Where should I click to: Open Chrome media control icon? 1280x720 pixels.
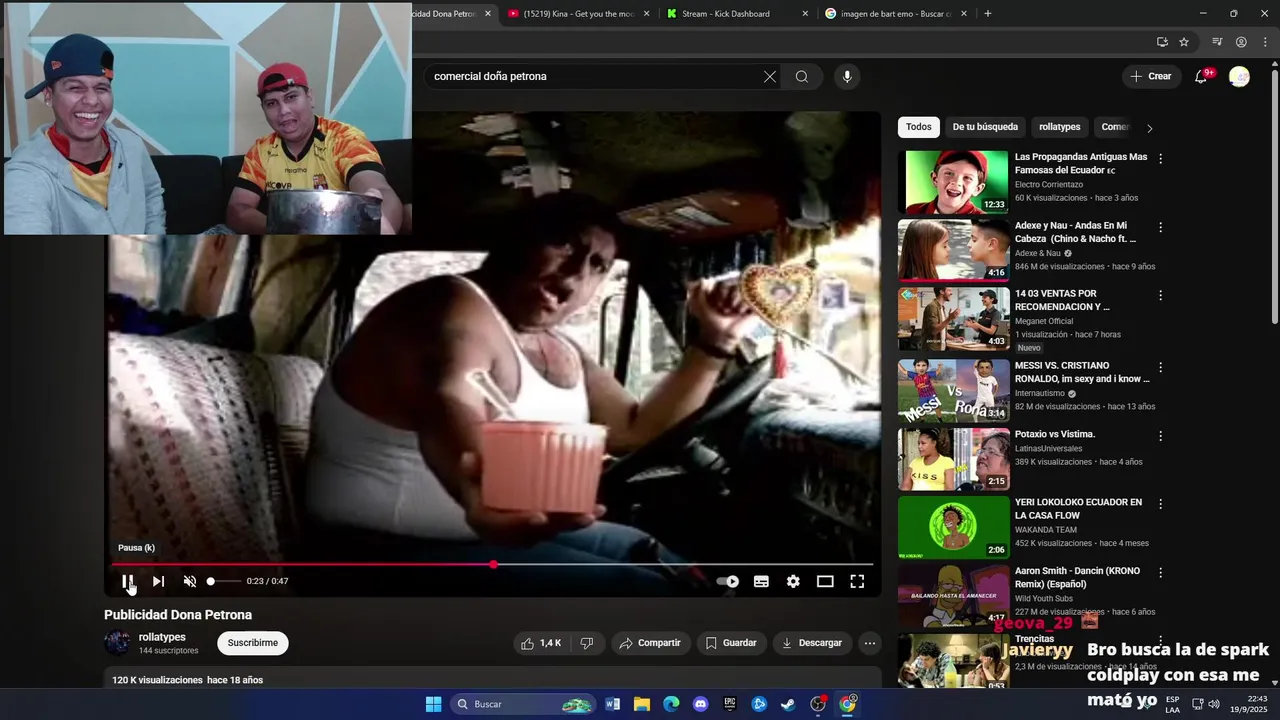pos(1217,42)
